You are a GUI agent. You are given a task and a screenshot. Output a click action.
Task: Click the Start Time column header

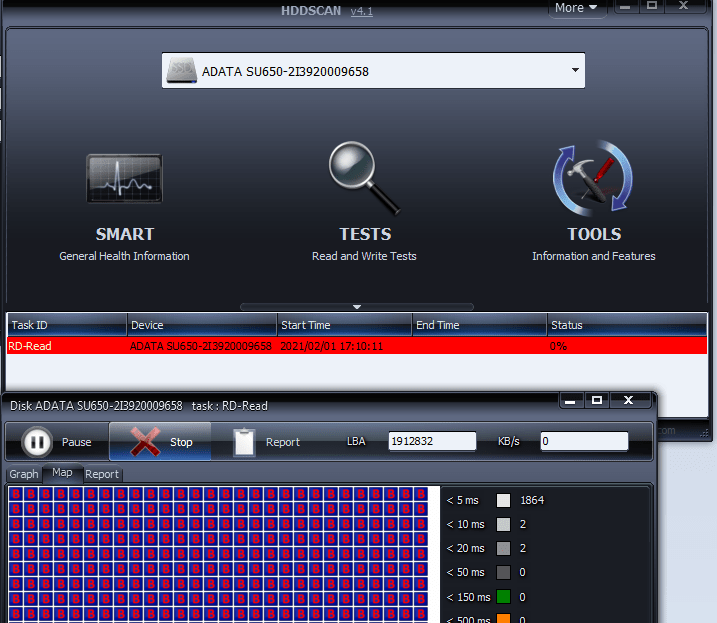(344, 325)
